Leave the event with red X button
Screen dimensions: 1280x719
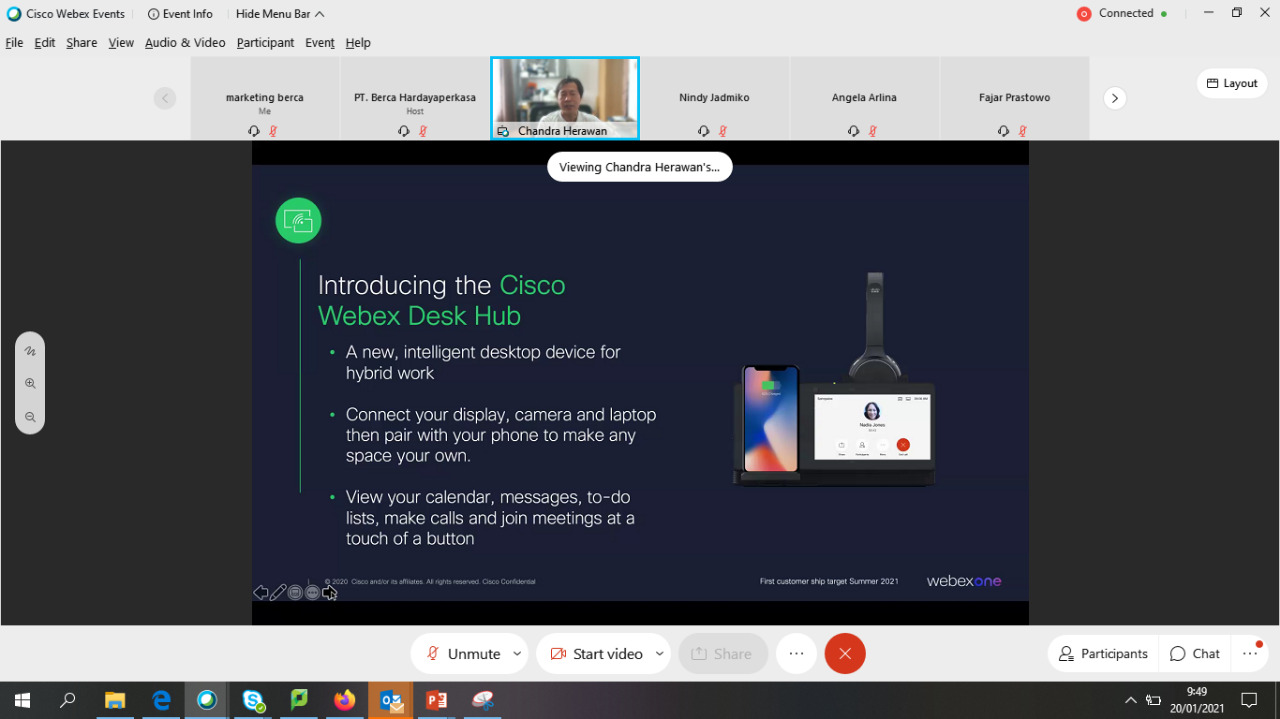click(845, 654)
